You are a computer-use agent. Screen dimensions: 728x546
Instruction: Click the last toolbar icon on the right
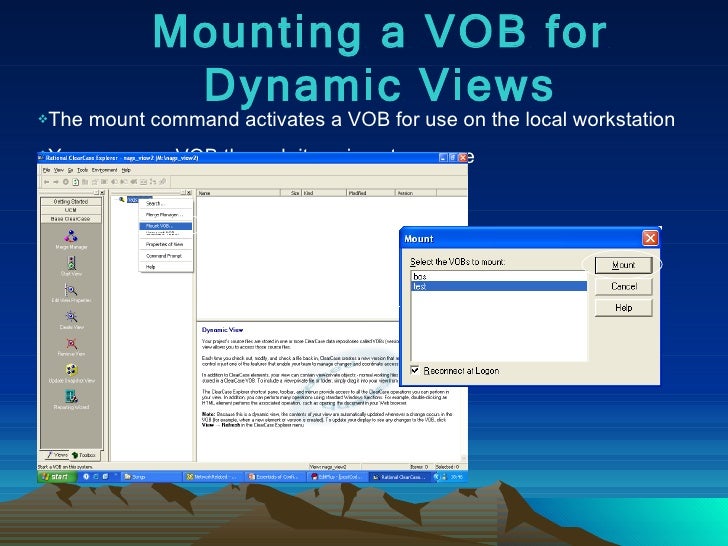(163, 182)
